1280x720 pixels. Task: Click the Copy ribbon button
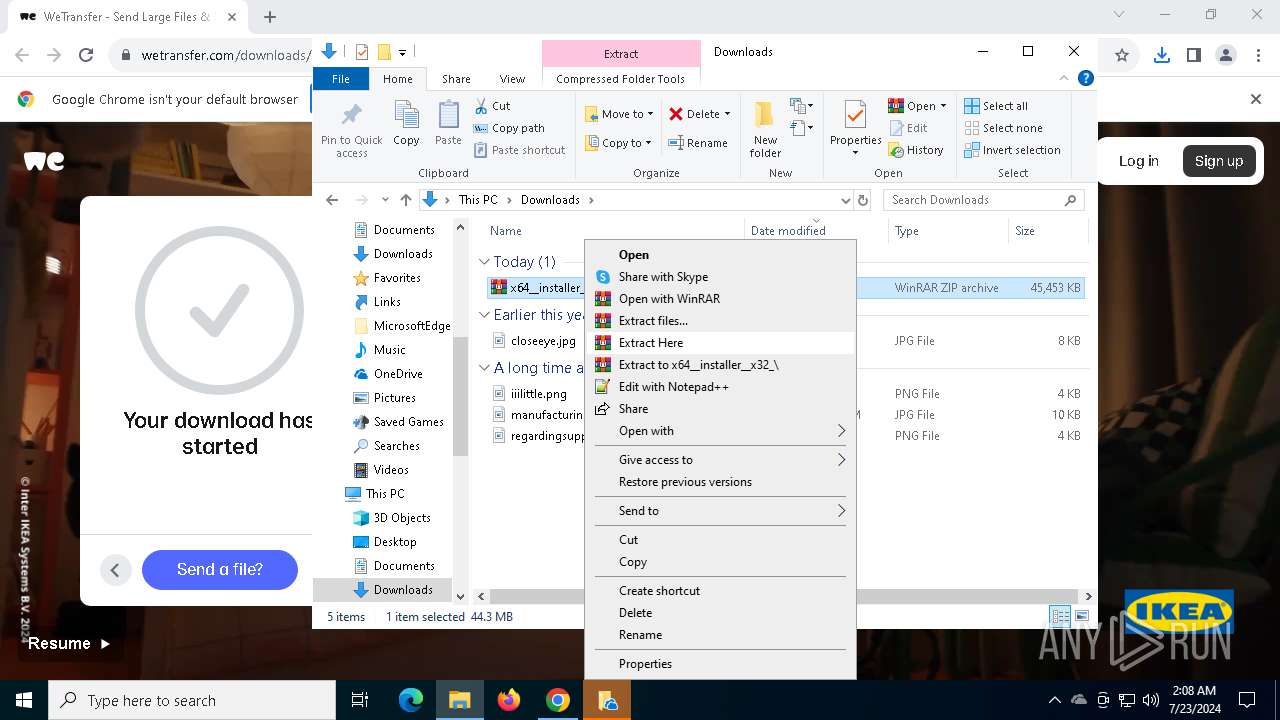(x=406, y=125)
